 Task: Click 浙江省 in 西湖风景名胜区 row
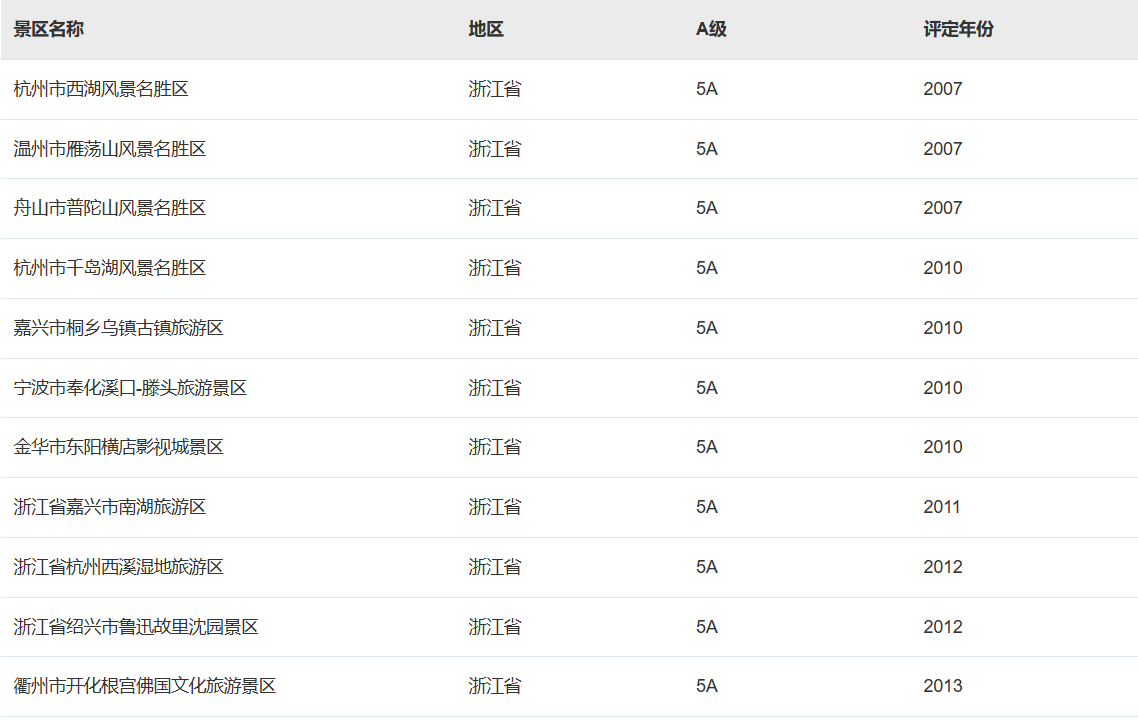tap(495, 89)
